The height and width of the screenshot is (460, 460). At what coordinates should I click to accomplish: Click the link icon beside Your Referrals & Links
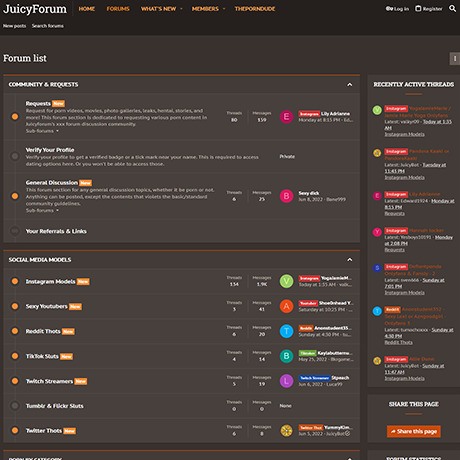pyautogui.click(x=15, y=231)
